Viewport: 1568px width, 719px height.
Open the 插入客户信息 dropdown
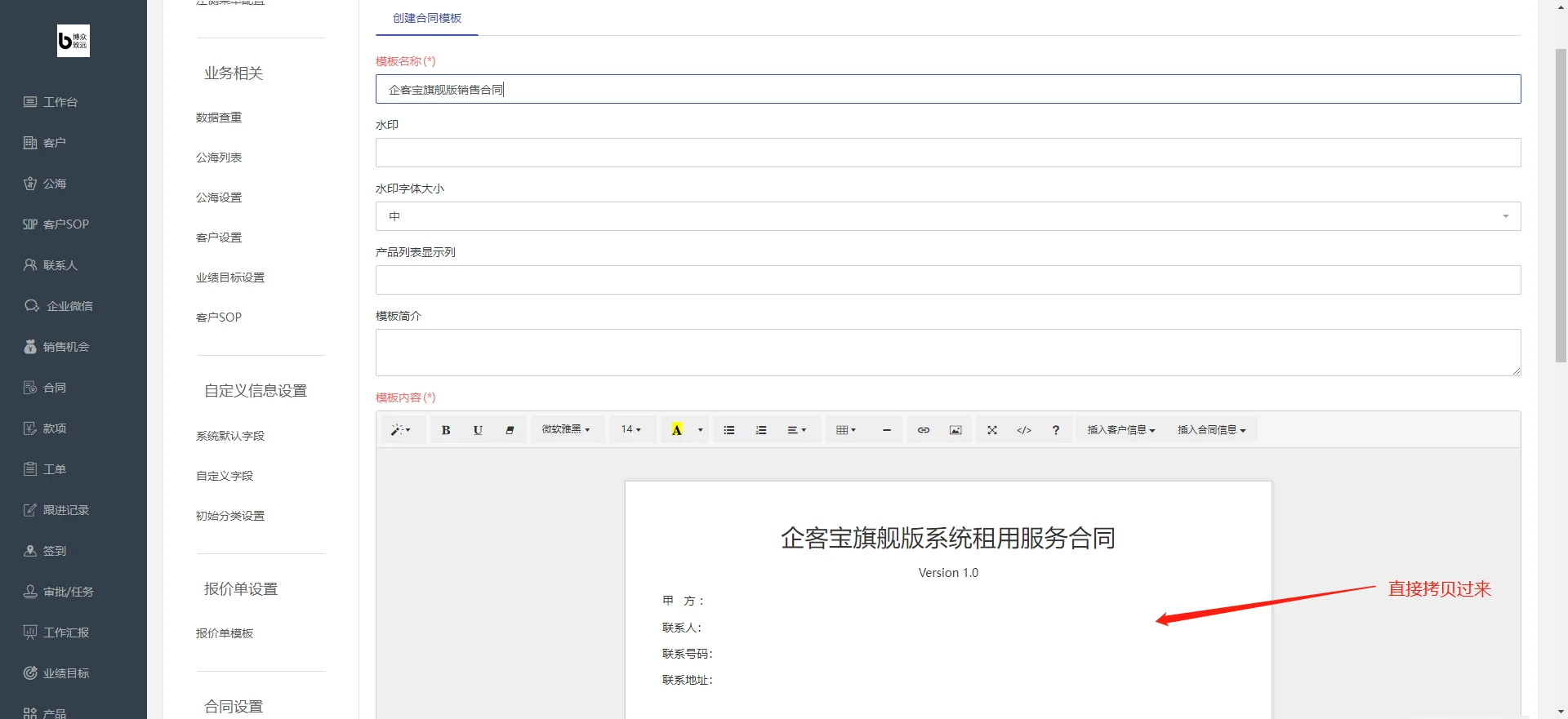1121,430
